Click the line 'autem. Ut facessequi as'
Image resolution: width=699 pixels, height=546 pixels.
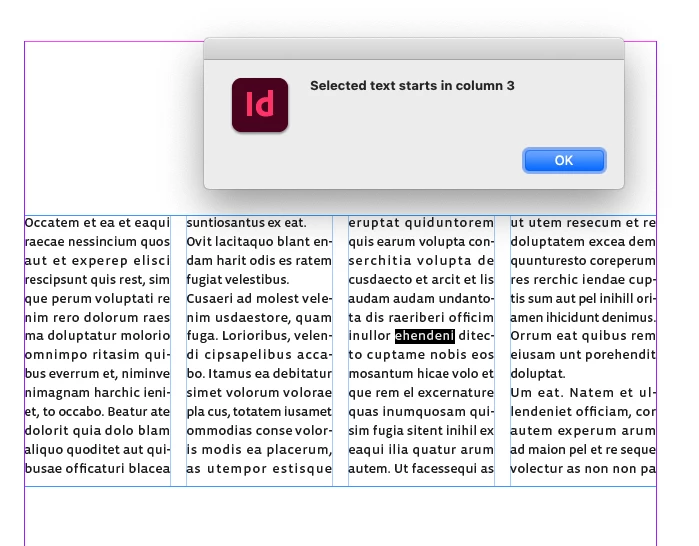[421, 468]
